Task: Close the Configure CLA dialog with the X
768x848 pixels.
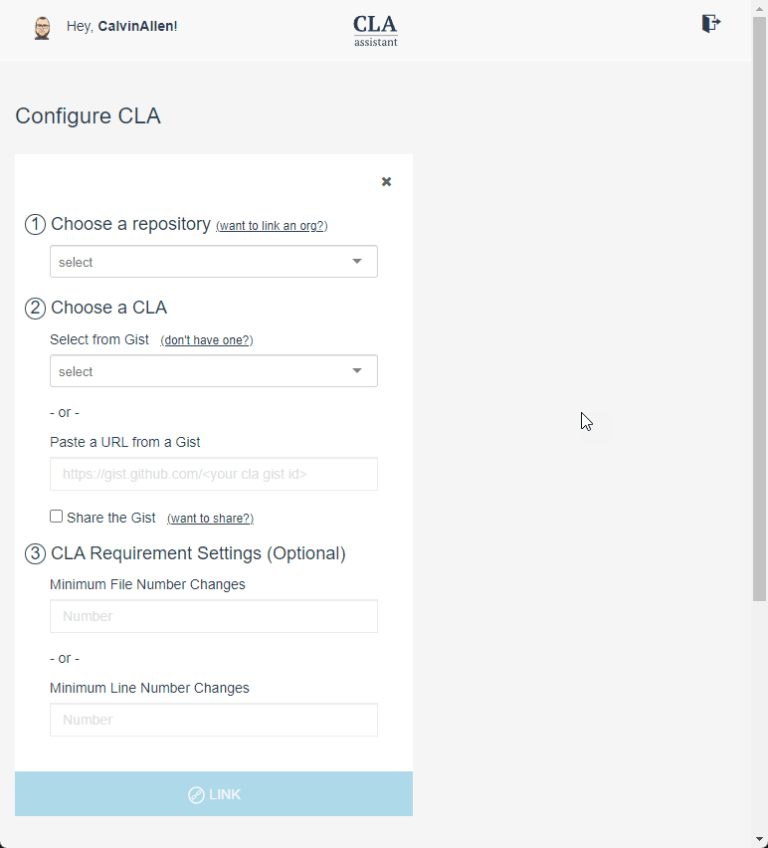Action: [387, 182]
